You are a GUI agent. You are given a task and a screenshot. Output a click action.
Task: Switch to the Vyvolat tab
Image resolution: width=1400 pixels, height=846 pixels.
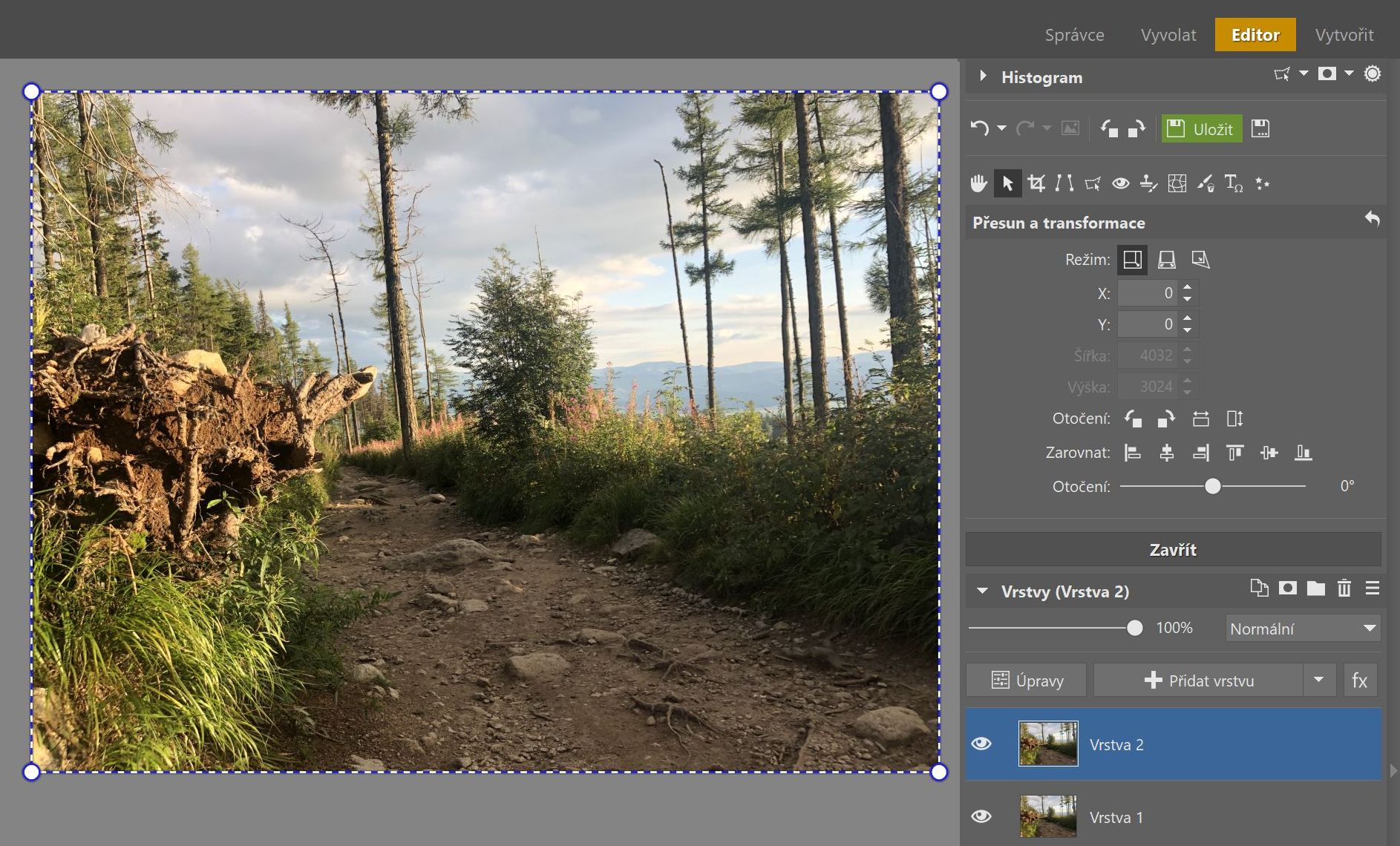(x=1168, y=35)
